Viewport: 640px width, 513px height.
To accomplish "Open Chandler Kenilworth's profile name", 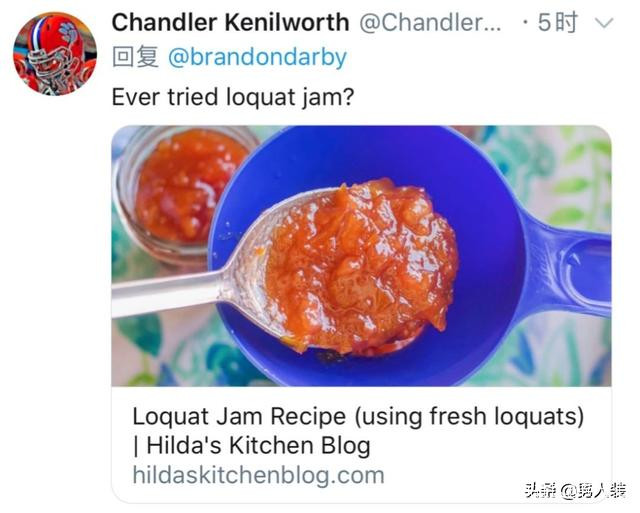I will coord(230,22).
